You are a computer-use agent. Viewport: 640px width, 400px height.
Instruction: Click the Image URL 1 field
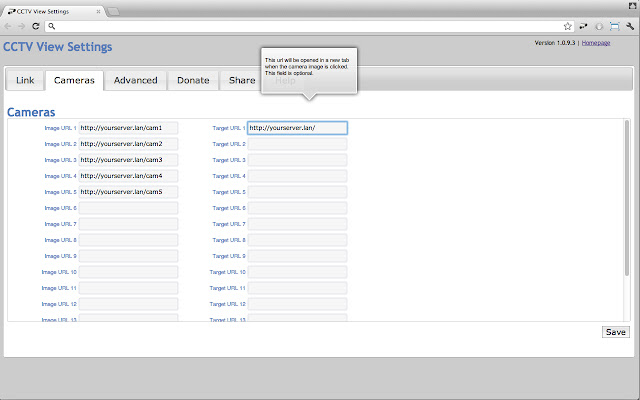pos(128,128)
